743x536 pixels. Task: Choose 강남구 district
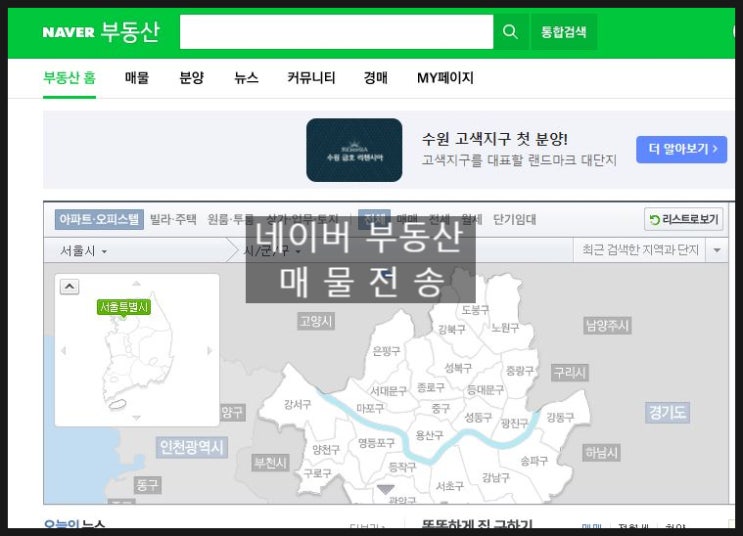[x=496, y=477]
